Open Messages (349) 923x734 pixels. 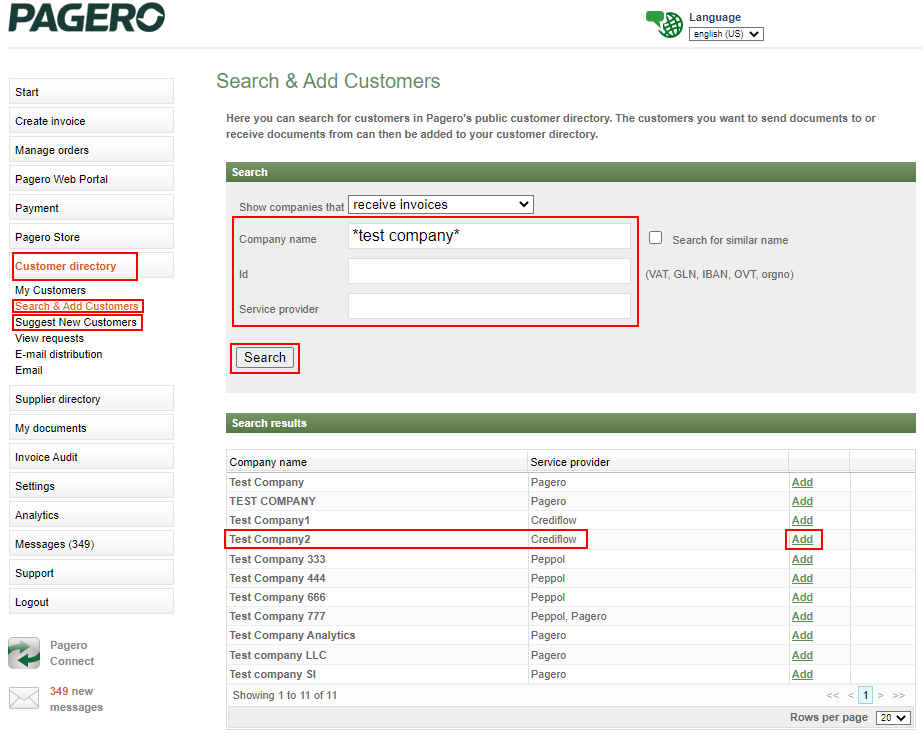(91, 544)
